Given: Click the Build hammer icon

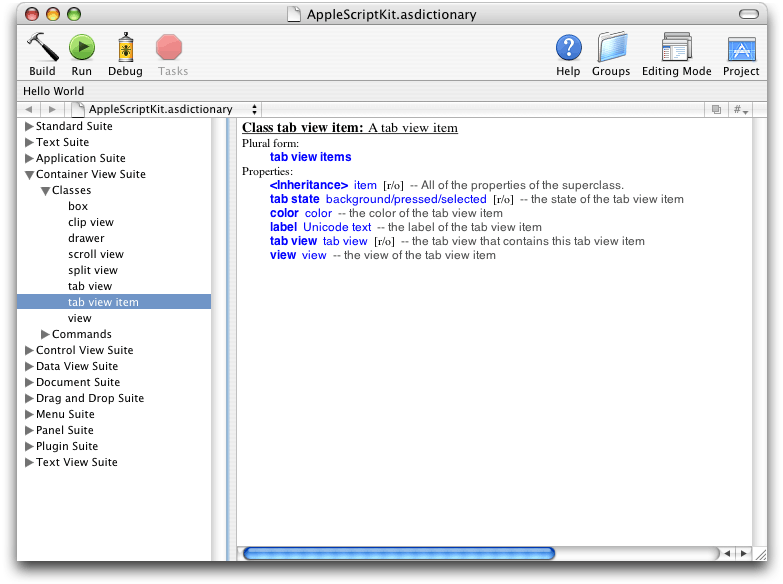Looking at the screenshot, I should 42,47.
